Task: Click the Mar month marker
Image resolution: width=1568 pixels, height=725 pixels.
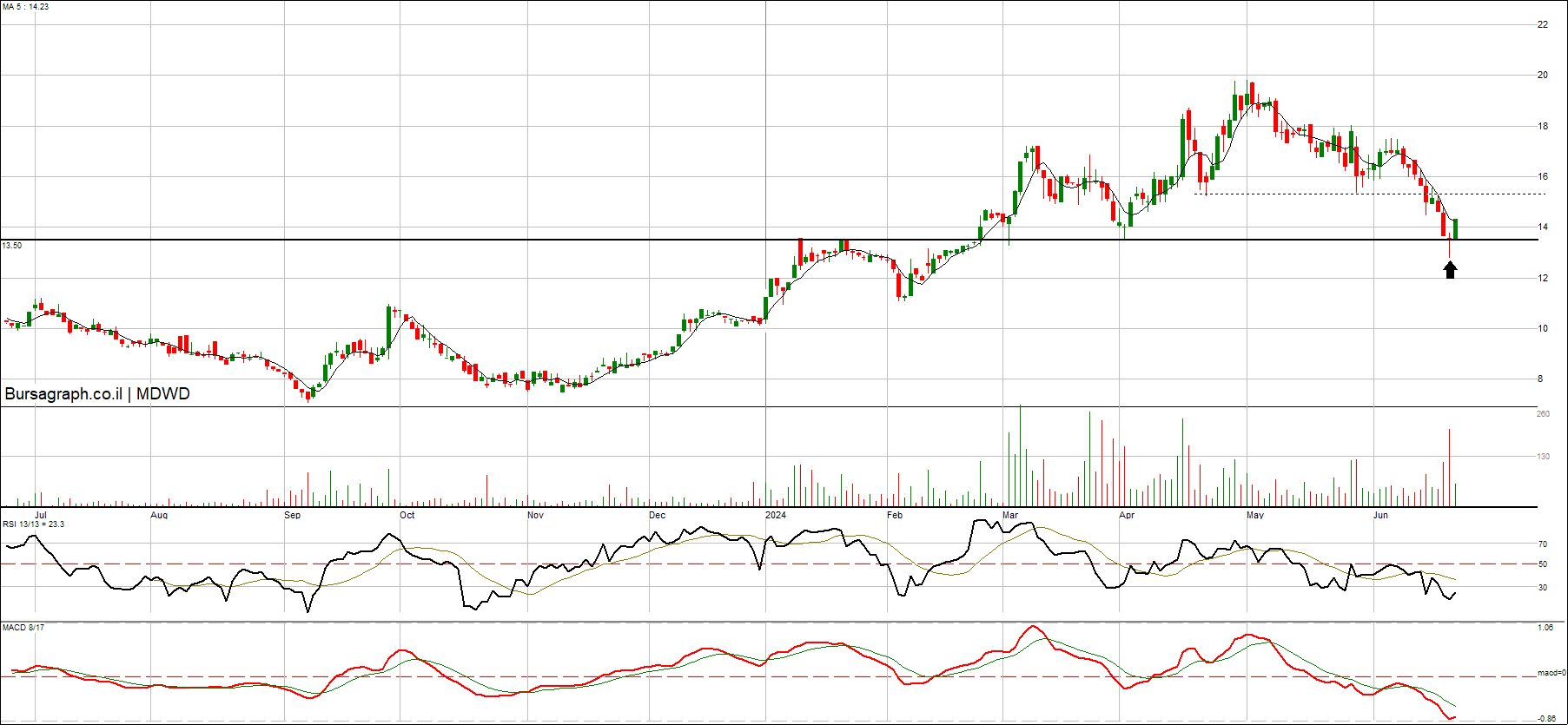Action: (1009, 515)
